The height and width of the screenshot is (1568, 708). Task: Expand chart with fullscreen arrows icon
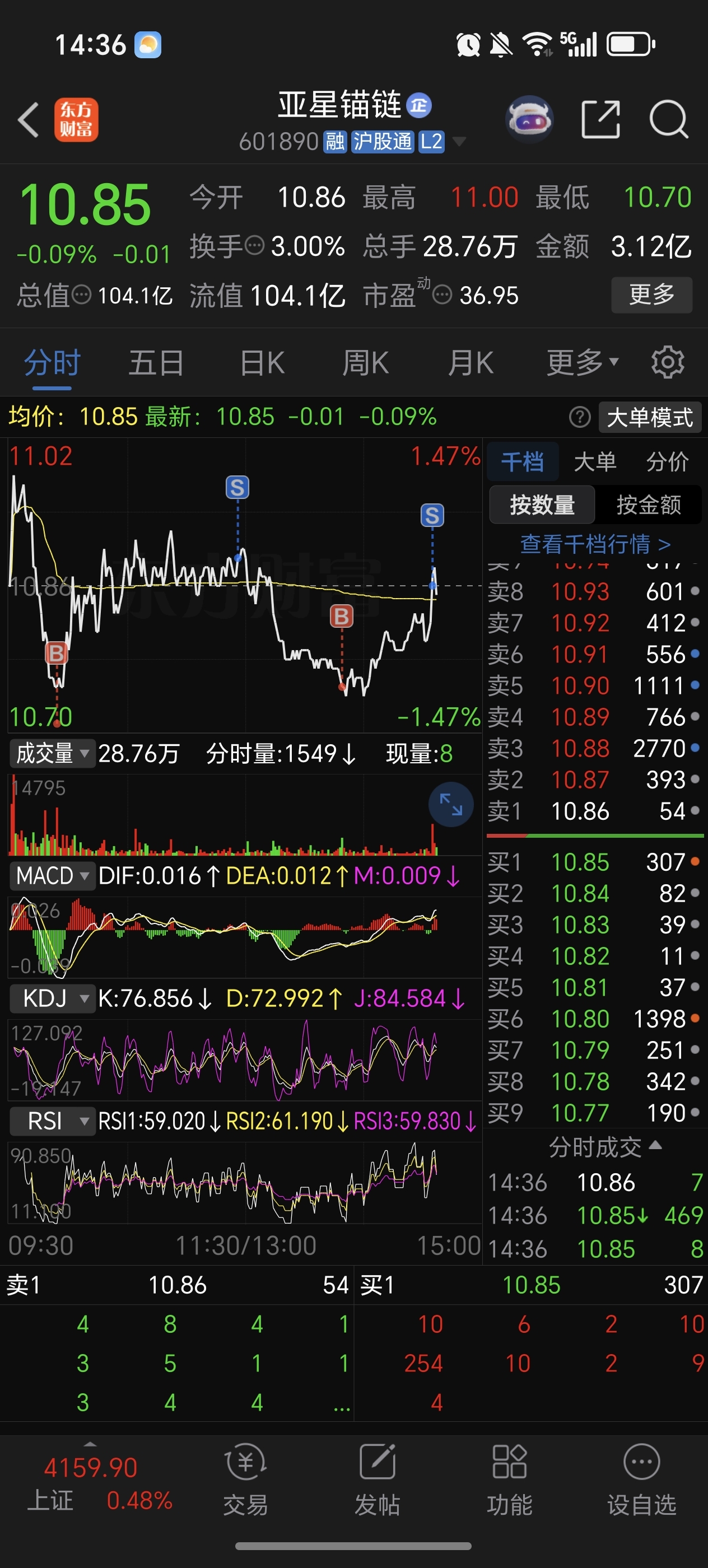451,805
